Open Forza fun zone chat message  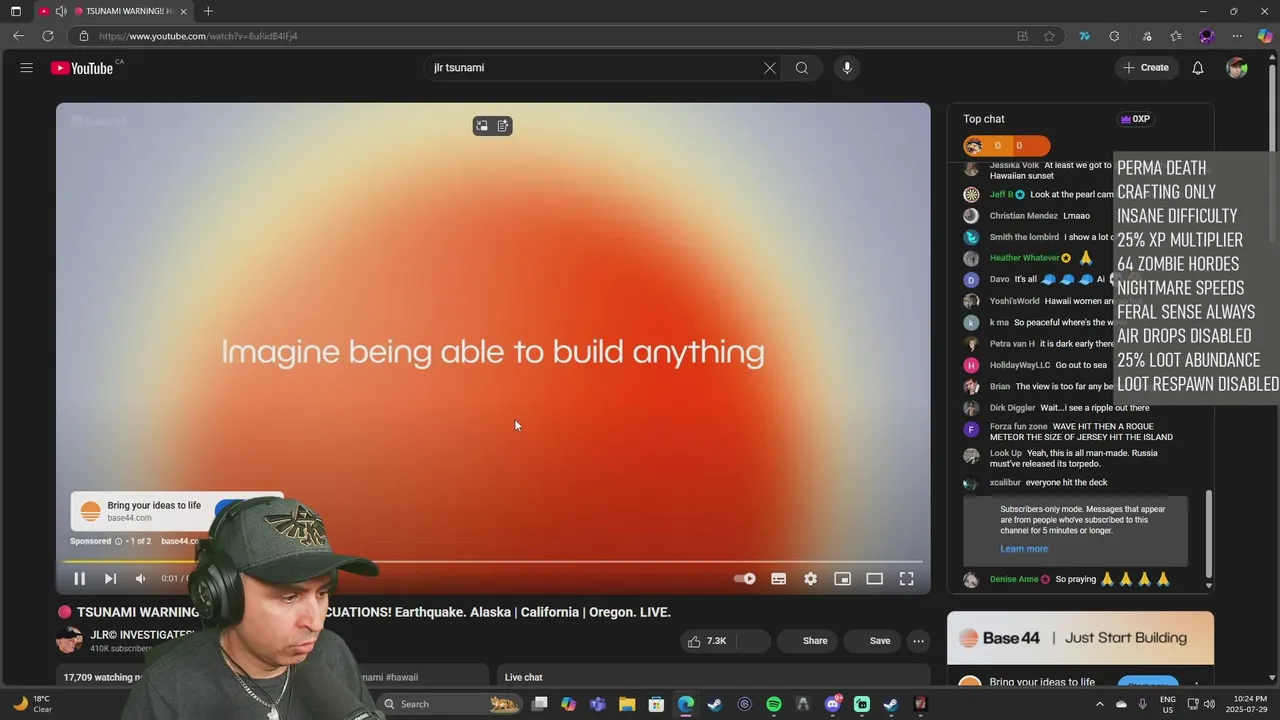tap(1070, 431)
